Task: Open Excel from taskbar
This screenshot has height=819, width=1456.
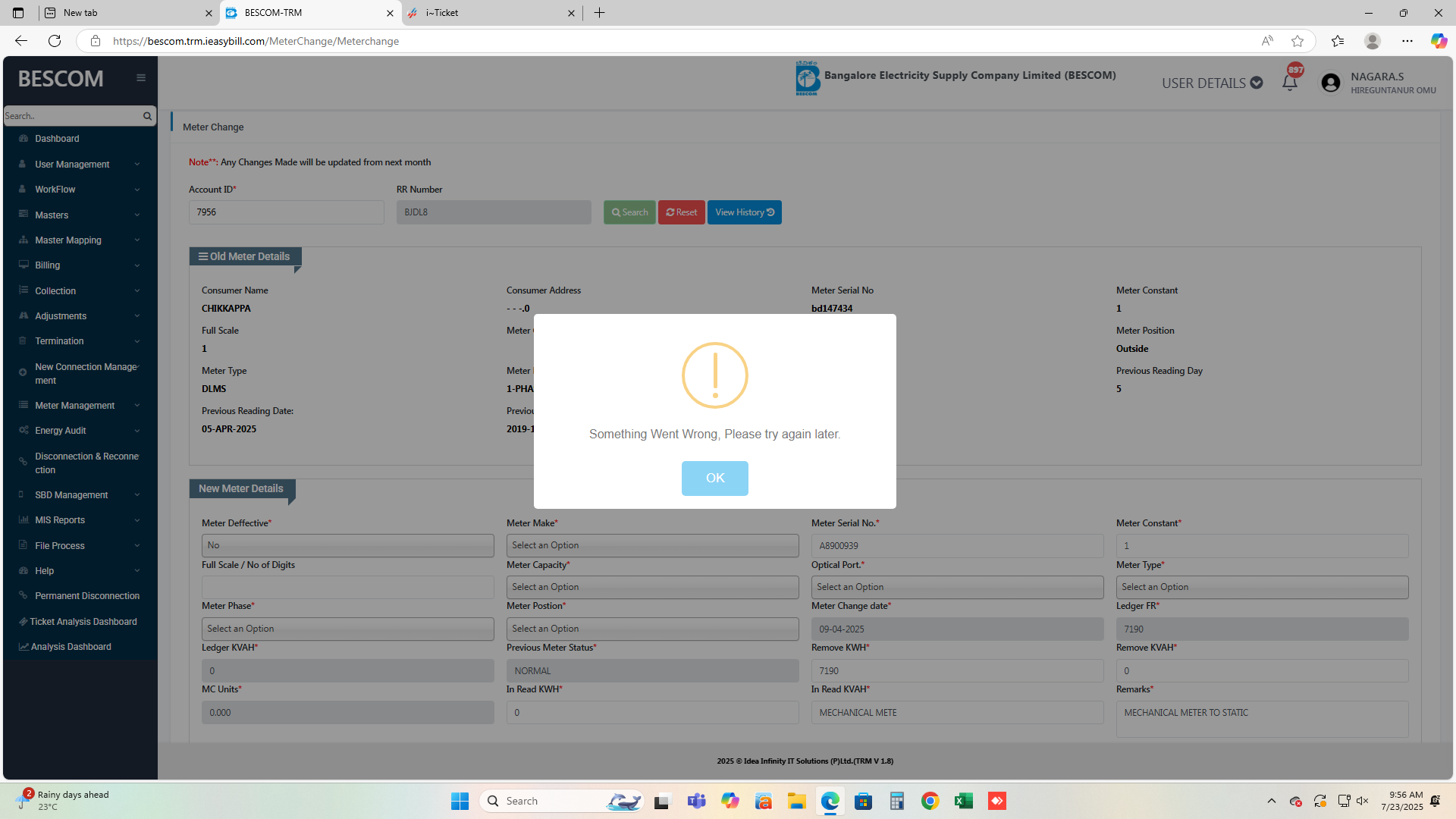Action: [963, 801]
